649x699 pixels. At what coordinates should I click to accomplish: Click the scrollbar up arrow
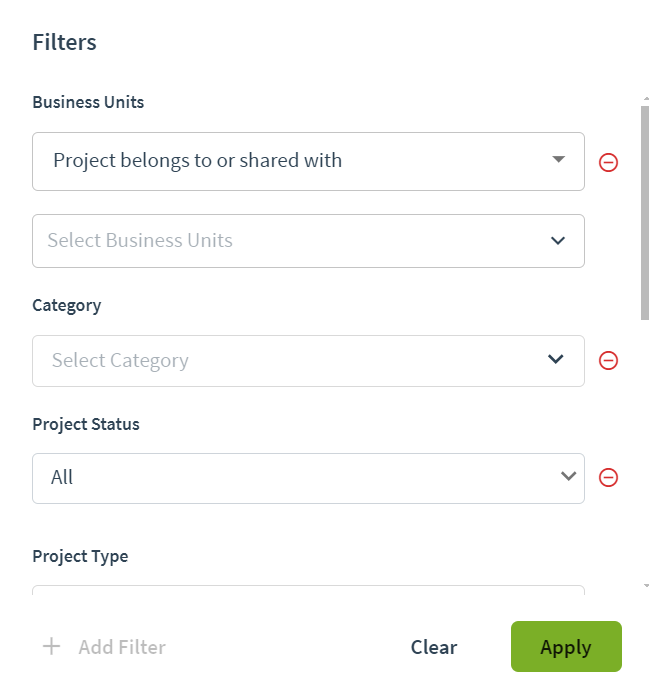(646, 98)
